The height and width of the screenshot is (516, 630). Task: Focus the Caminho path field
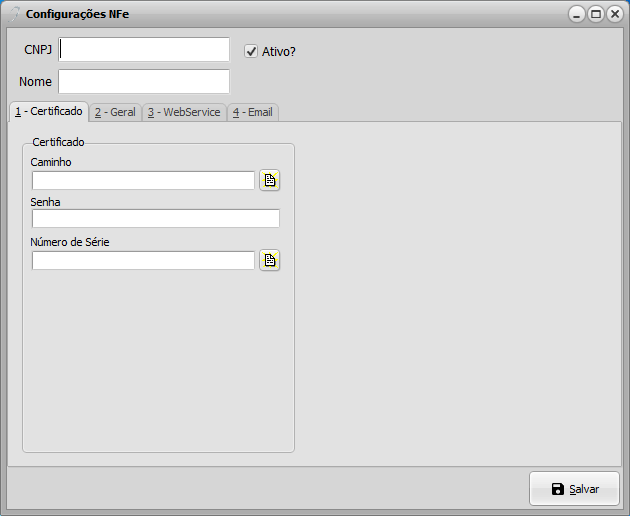(x=143, y=180)
